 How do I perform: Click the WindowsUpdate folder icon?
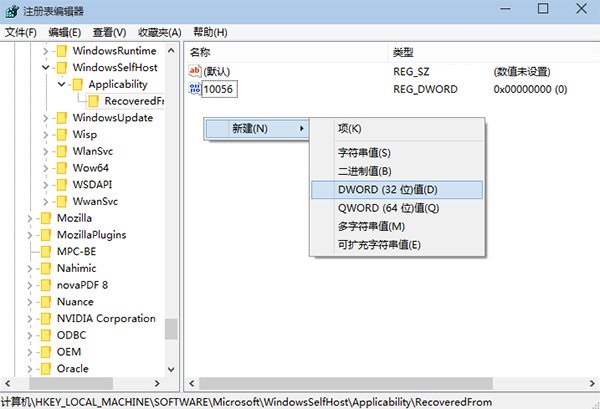[62, 118]
